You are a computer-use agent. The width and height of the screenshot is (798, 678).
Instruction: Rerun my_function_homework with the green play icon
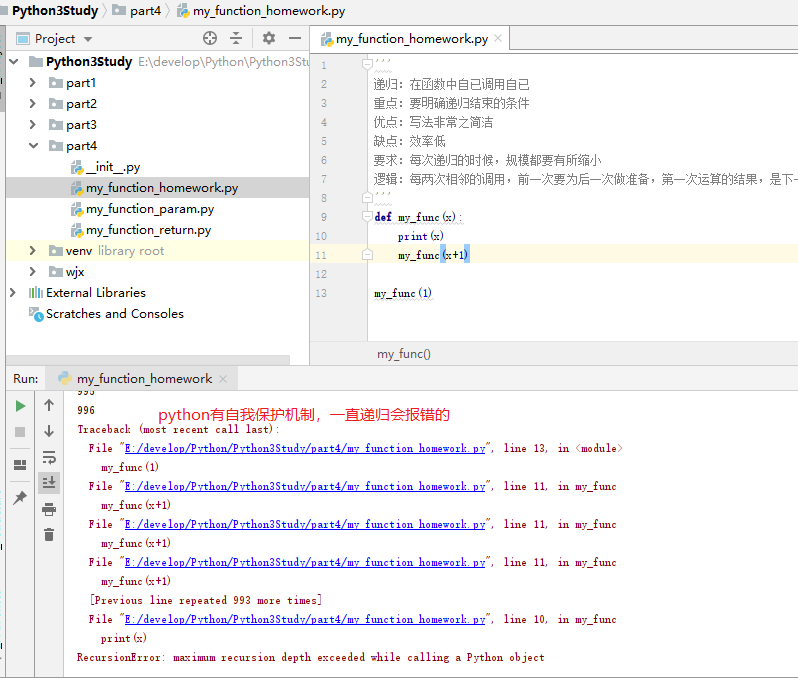20,406
